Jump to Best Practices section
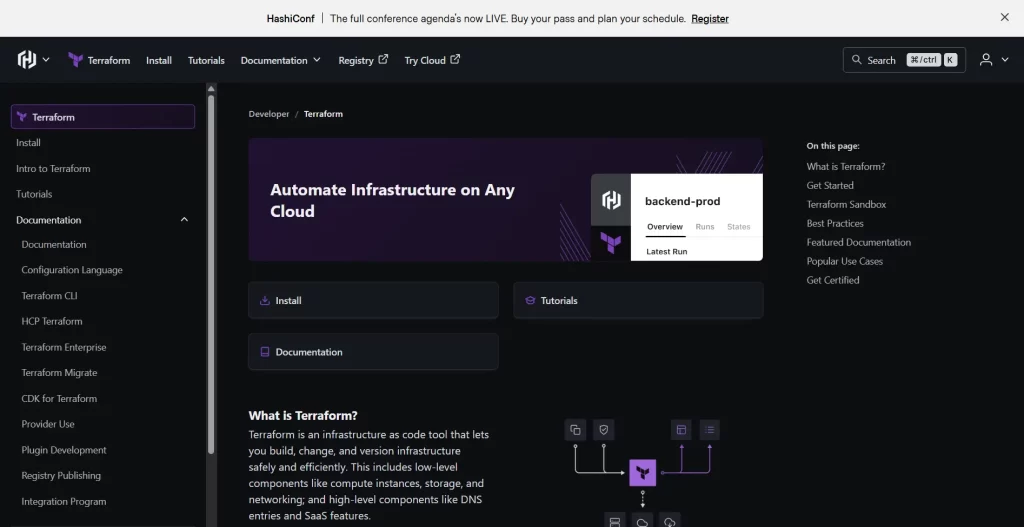Screen dimensions: 1024x527 835,223
